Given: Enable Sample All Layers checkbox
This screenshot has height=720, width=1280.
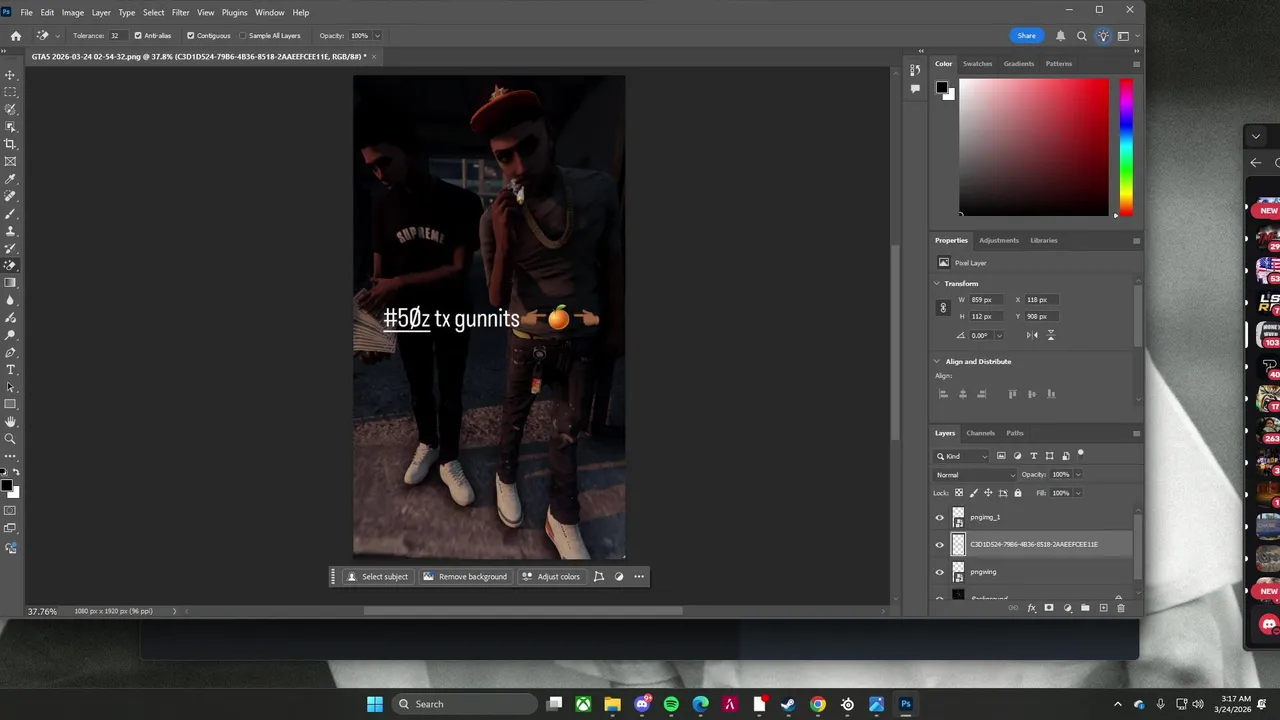Looking at the screenshot, I should [x=242, y=36].
